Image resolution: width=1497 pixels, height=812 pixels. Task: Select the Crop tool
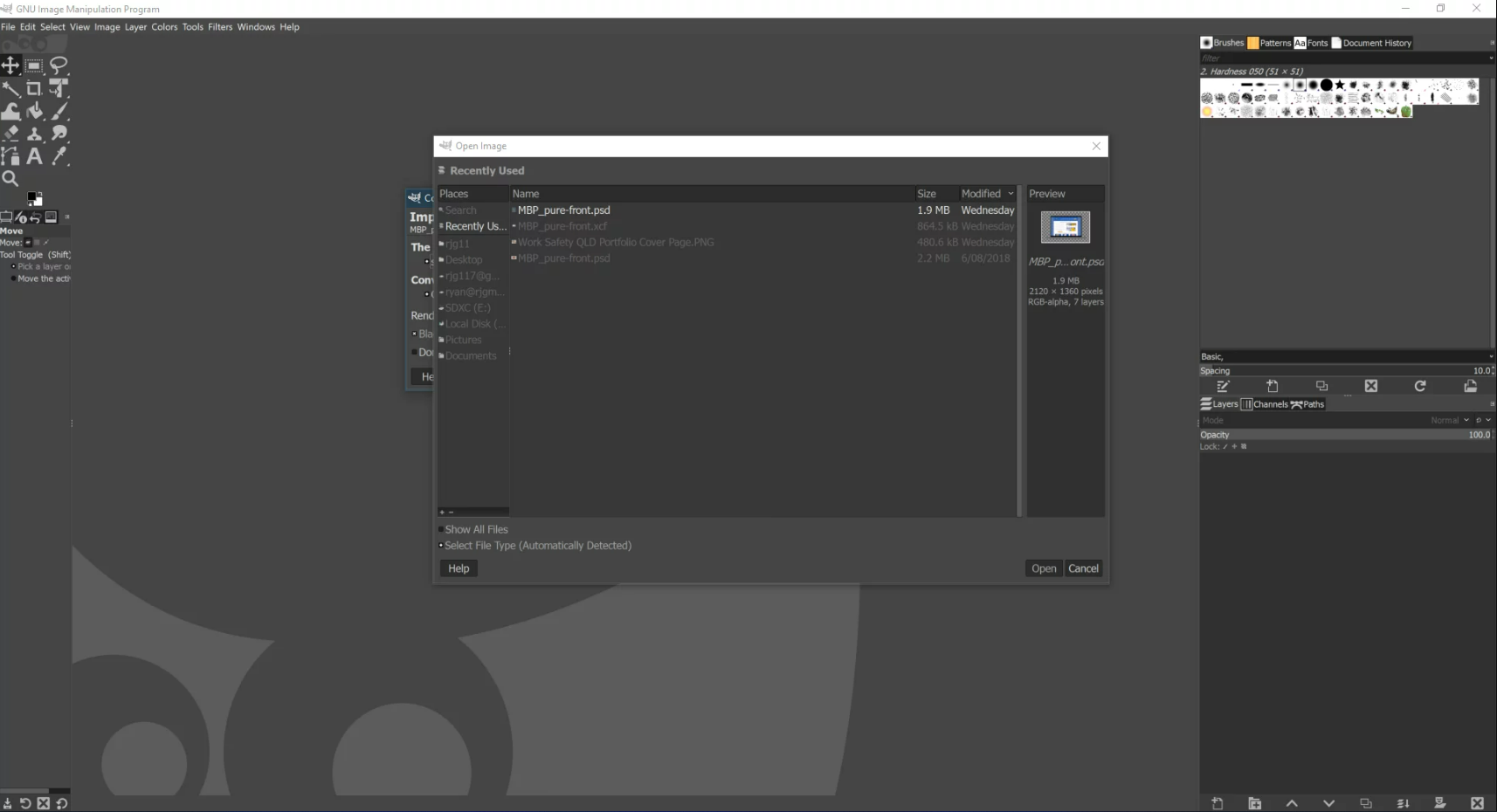click(x=34, y=88)
